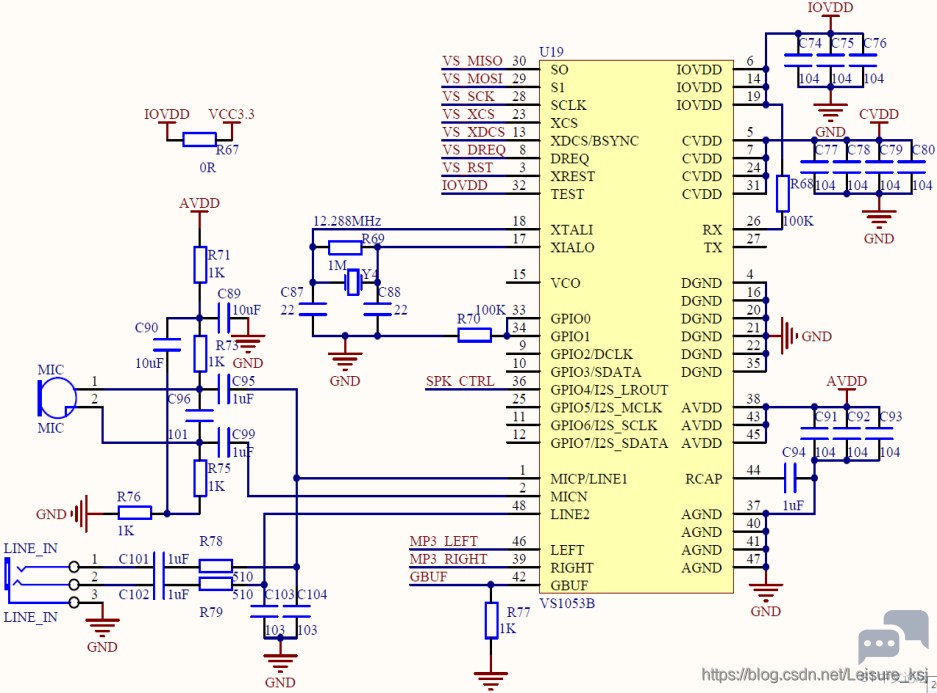Image resolution: width=937 pixels, height=693 pixels.
Task: Click the XDCS/BSYNC pin name
Action: [x=595, y=141]
